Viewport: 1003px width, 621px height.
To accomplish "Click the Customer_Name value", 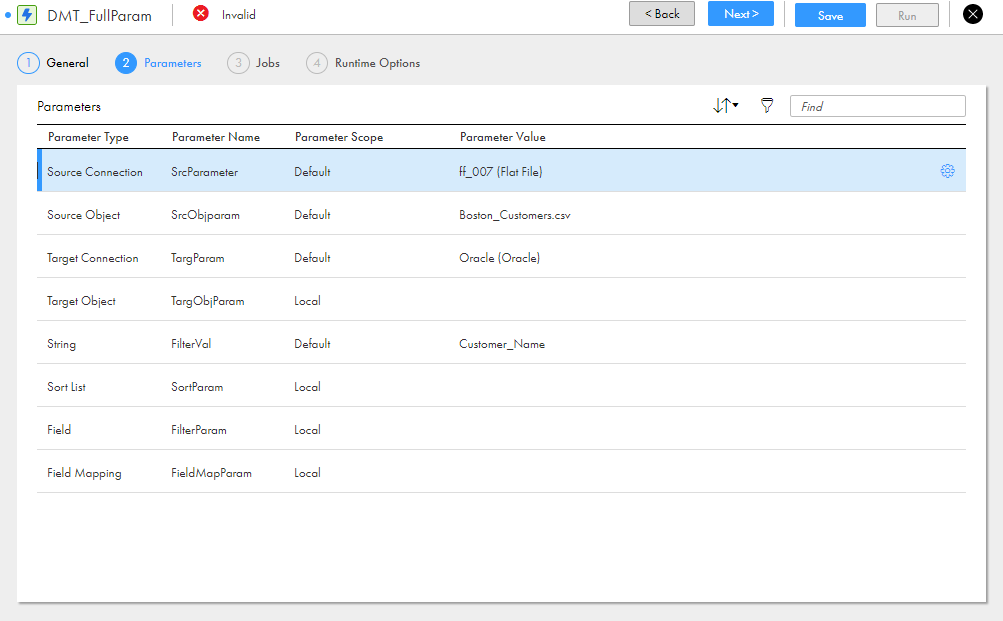I will click(x=502, y=344).
